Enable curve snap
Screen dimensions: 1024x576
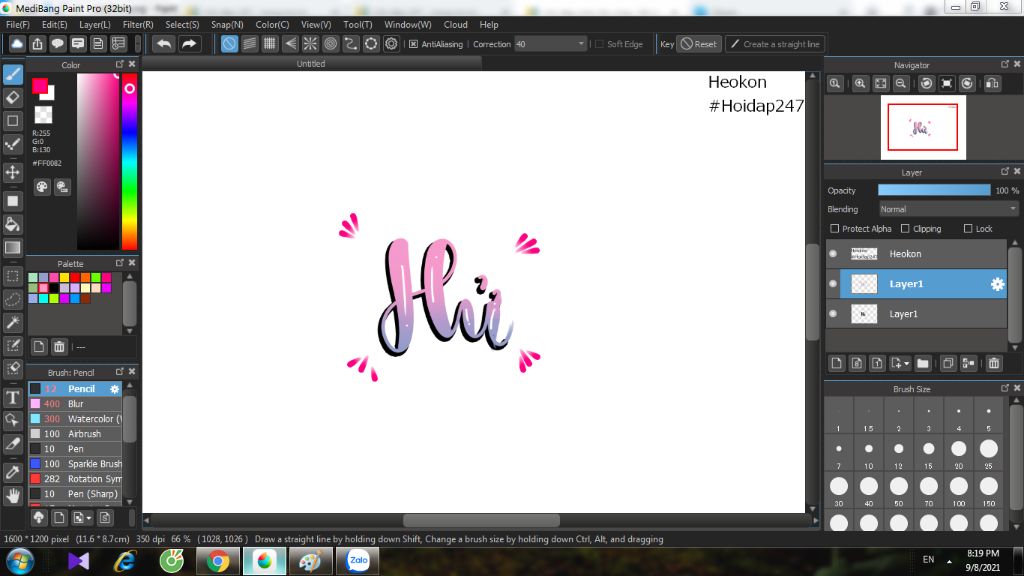pyautogui.click(x=351, y=44)
